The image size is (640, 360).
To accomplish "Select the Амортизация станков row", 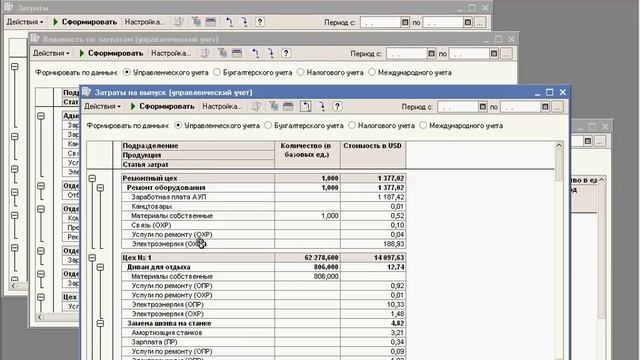I will click(264, 333).
